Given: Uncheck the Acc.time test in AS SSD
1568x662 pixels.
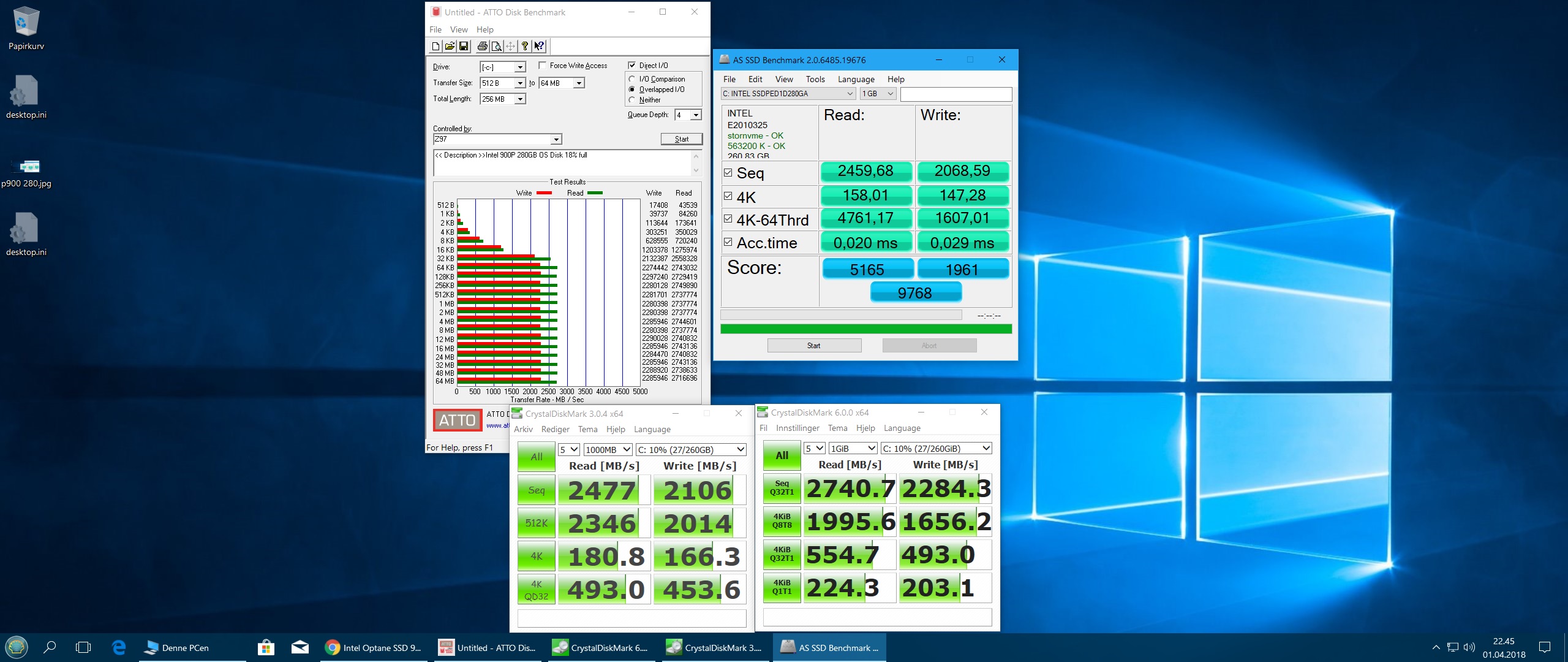Looking at the screenshot, I should 728,242.
